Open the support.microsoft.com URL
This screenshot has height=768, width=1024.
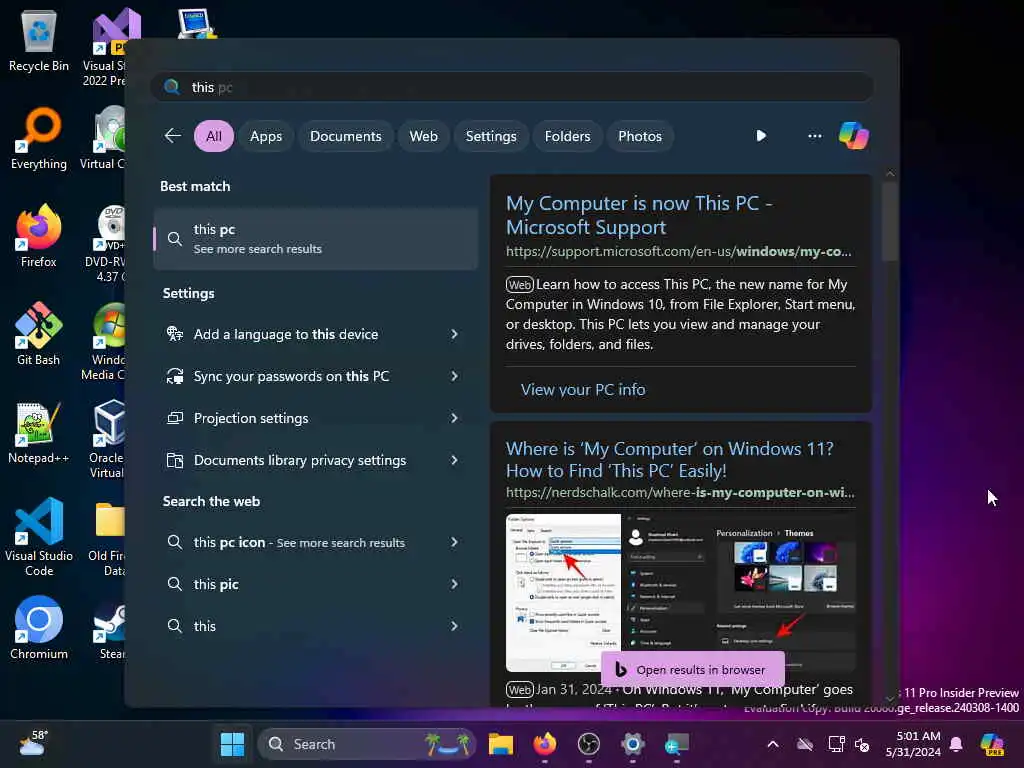(x=678, y=251)
